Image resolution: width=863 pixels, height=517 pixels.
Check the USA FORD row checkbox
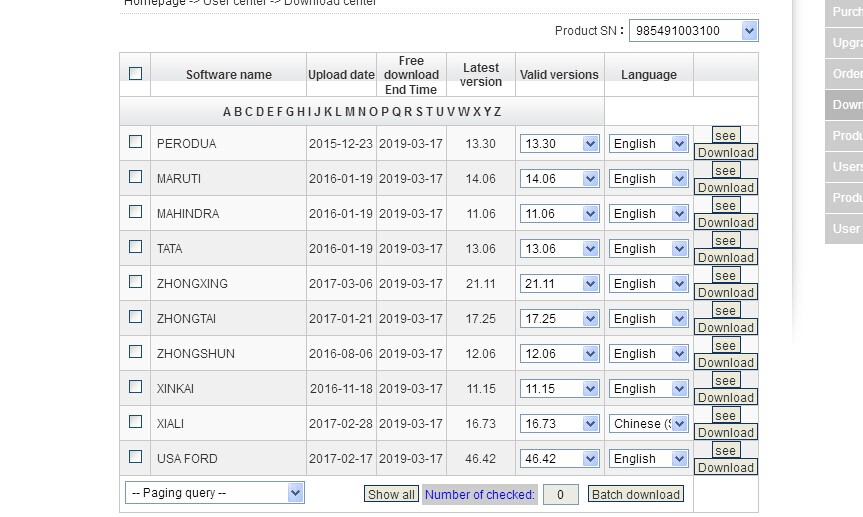[135, 456]
